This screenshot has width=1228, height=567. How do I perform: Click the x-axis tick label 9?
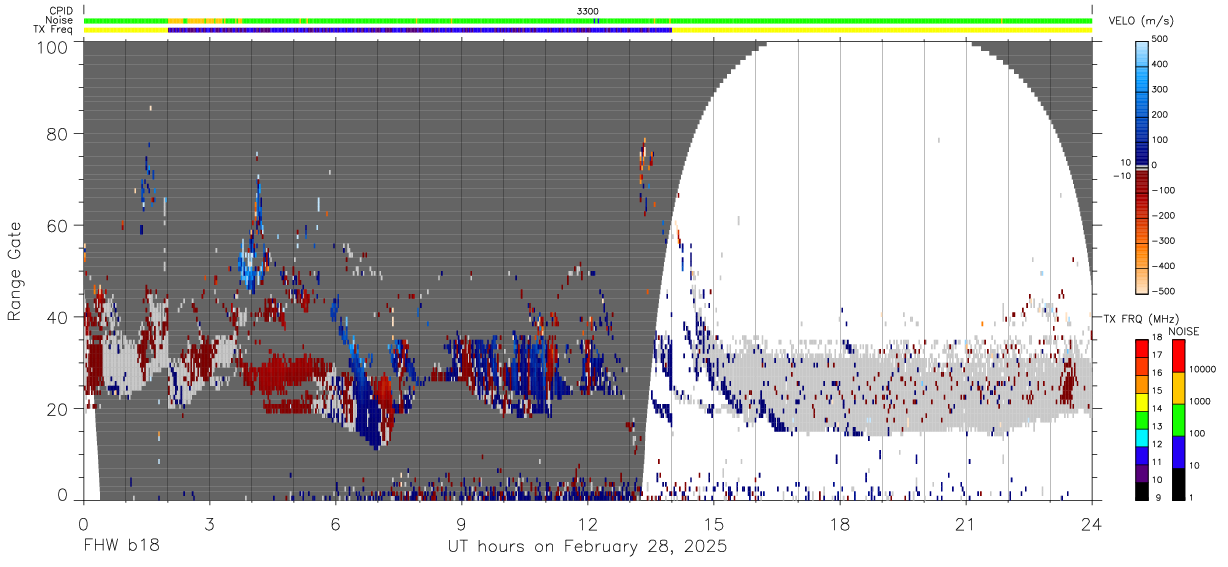461,522
